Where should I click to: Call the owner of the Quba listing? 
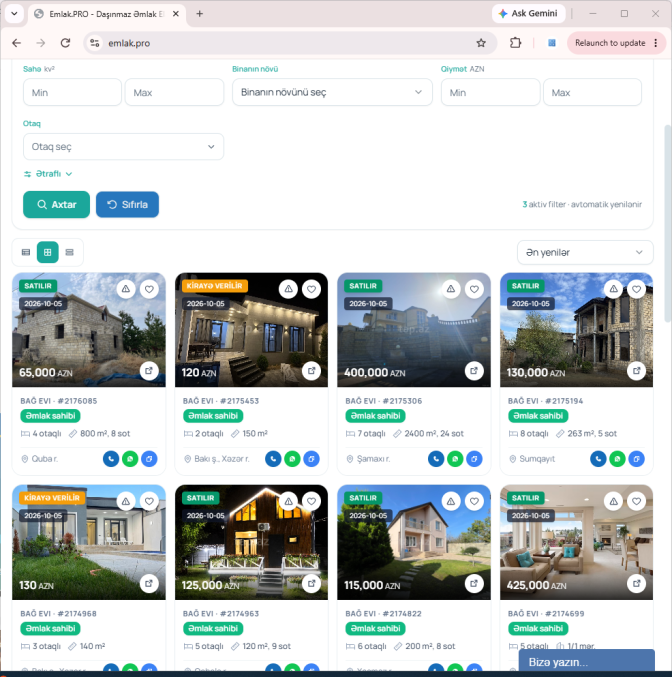tap(111, 459)
